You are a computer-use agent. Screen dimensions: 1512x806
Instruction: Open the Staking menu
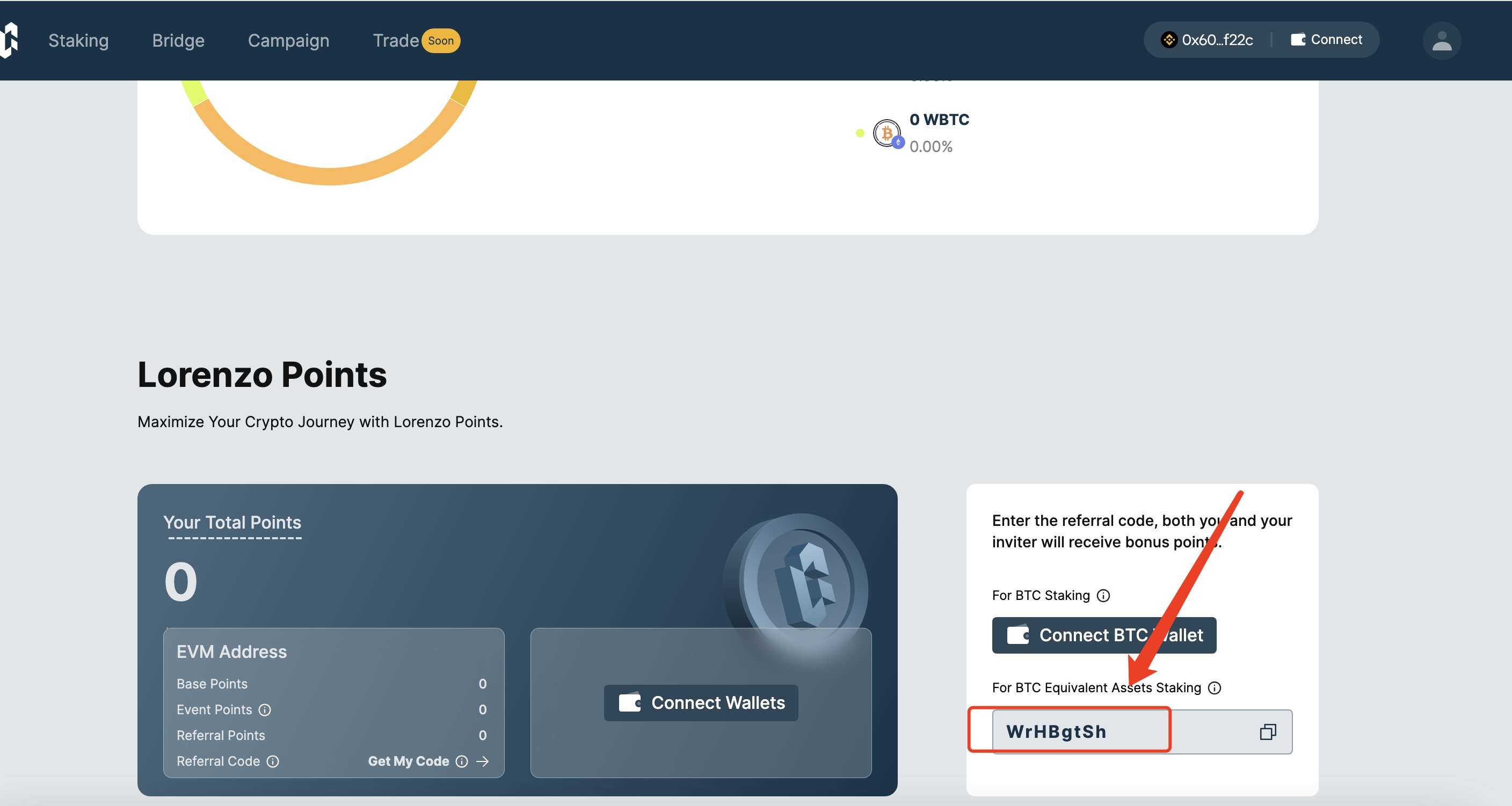click(78, 40)
